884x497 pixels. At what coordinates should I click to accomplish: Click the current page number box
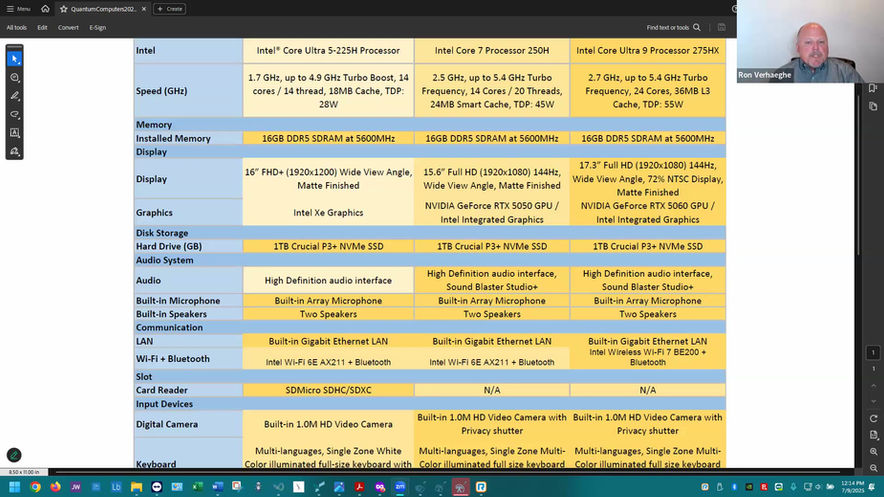tap(873, 353)
